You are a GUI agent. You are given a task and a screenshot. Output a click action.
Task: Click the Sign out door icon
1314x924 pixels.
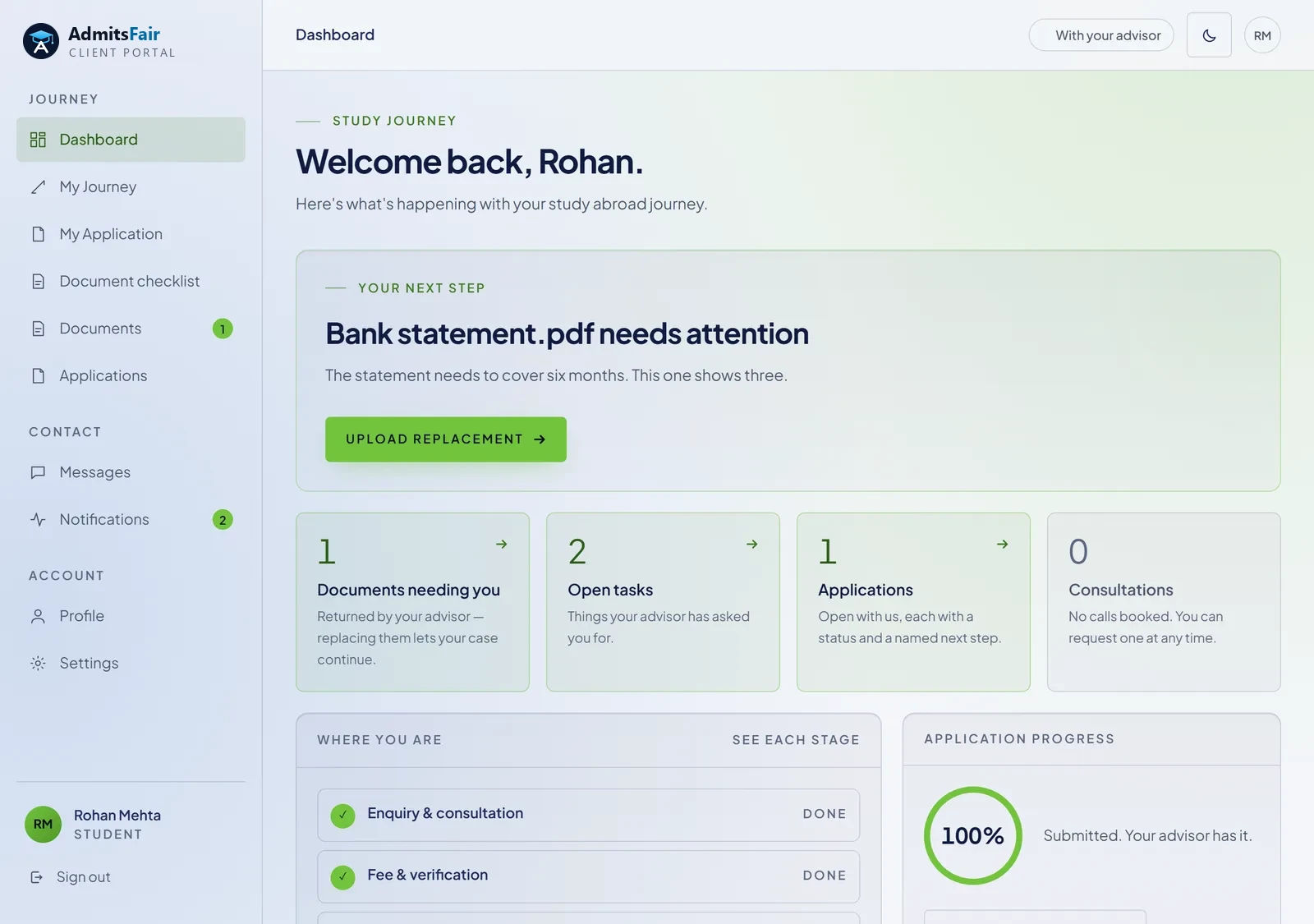(x=36, y=877)
